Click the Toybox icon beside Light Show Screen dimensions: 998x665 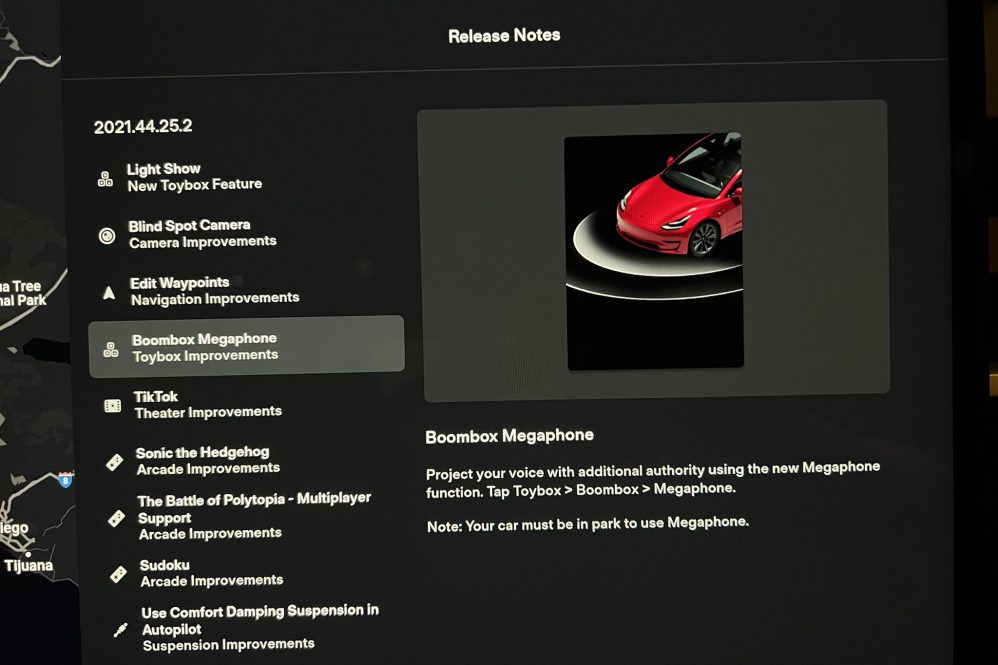point(105,179)
